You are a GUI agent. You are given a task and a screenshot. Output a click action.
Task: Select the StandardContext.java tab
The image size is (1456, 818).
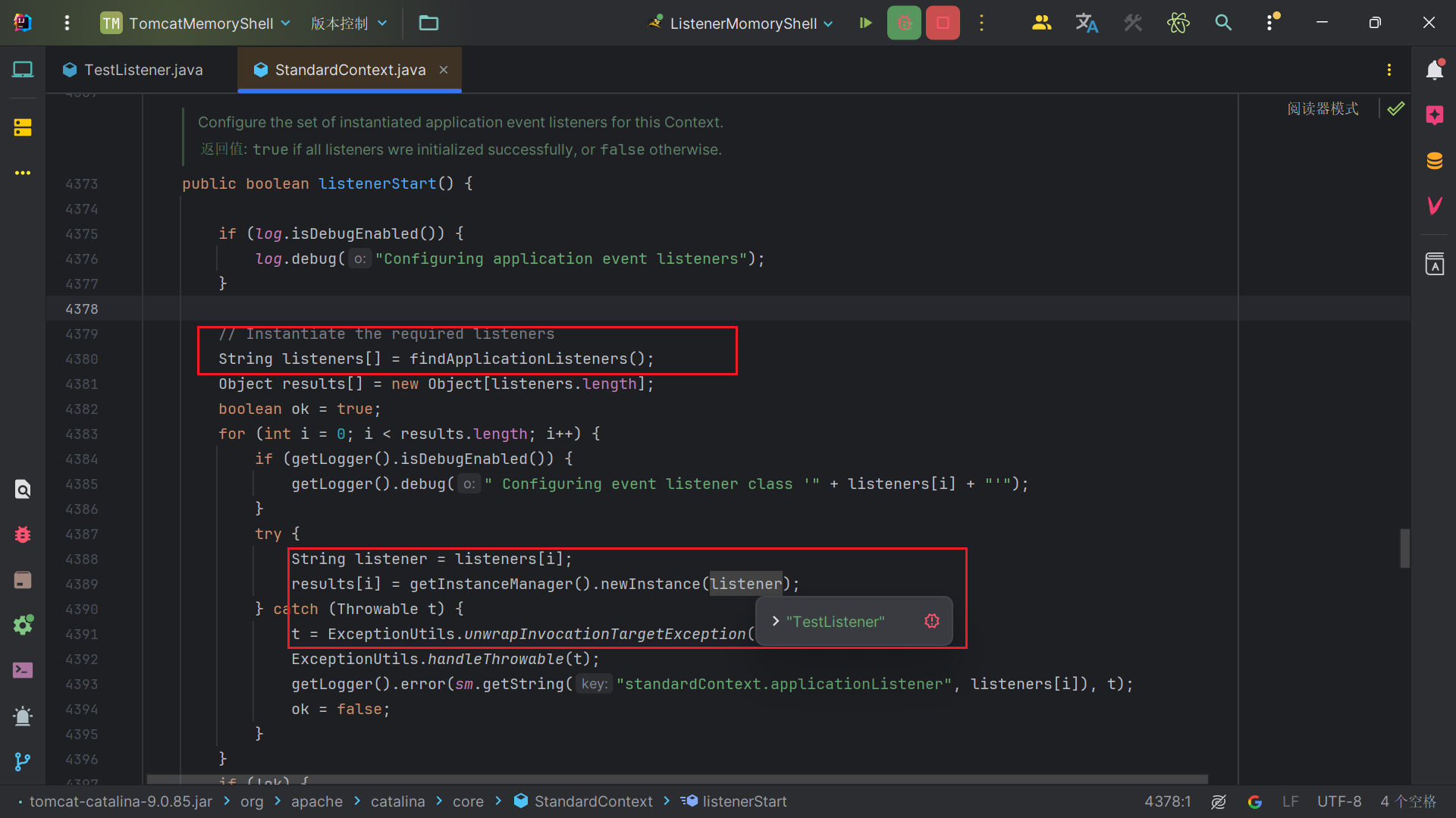[x=350, y=70]
